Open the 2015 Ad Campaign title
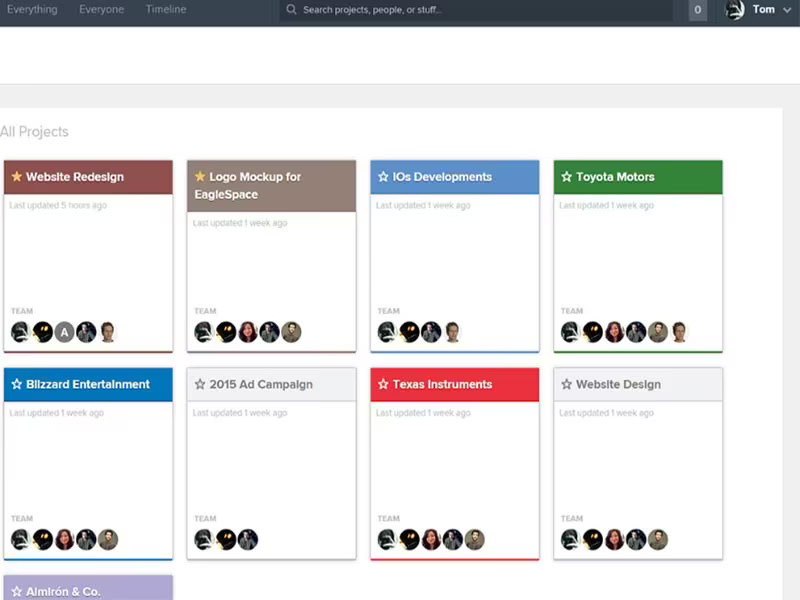 [x=261, y=384]
